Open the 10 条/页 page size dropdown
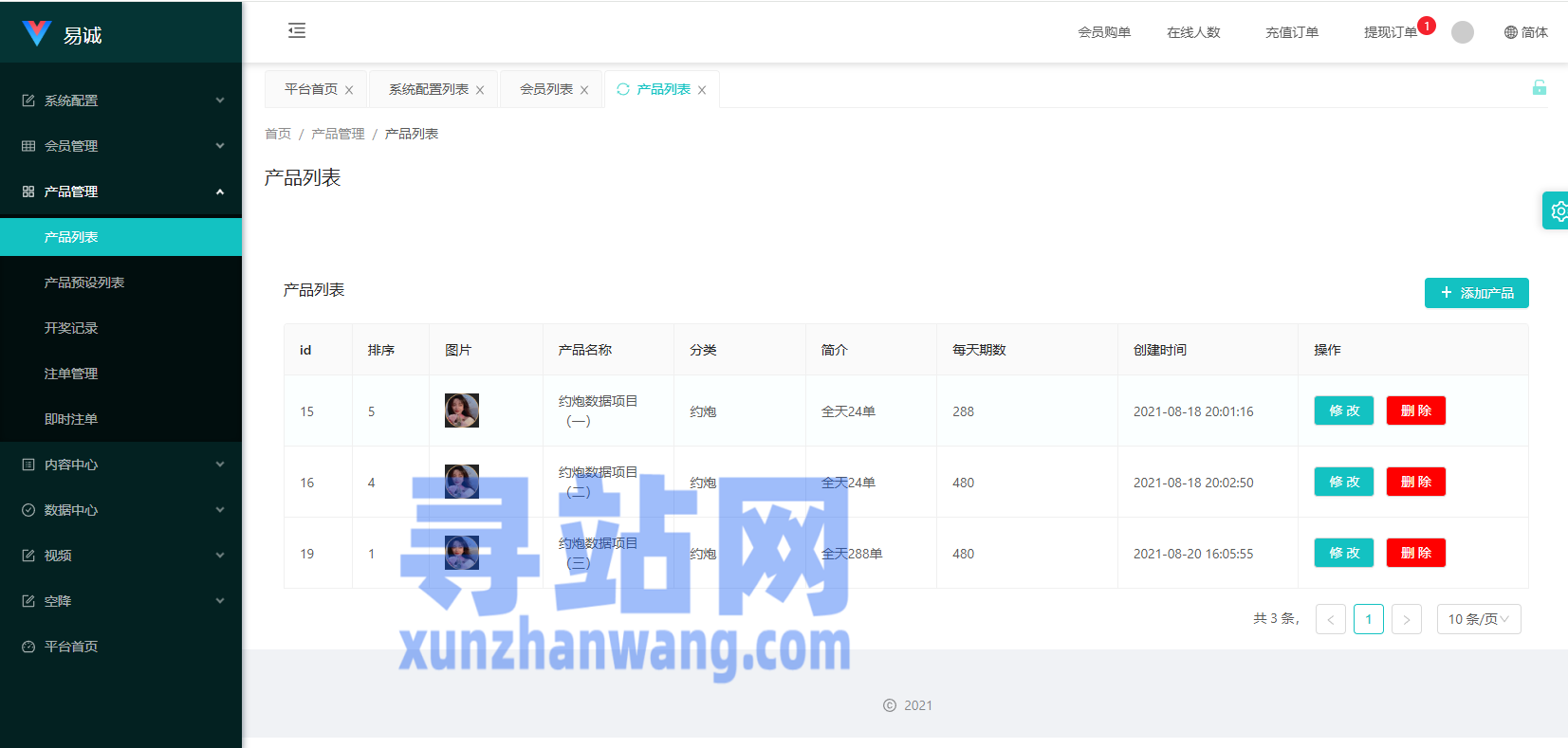Image resolution: width=1568 pixels, height=748 pixels. tap(1478, 619)
